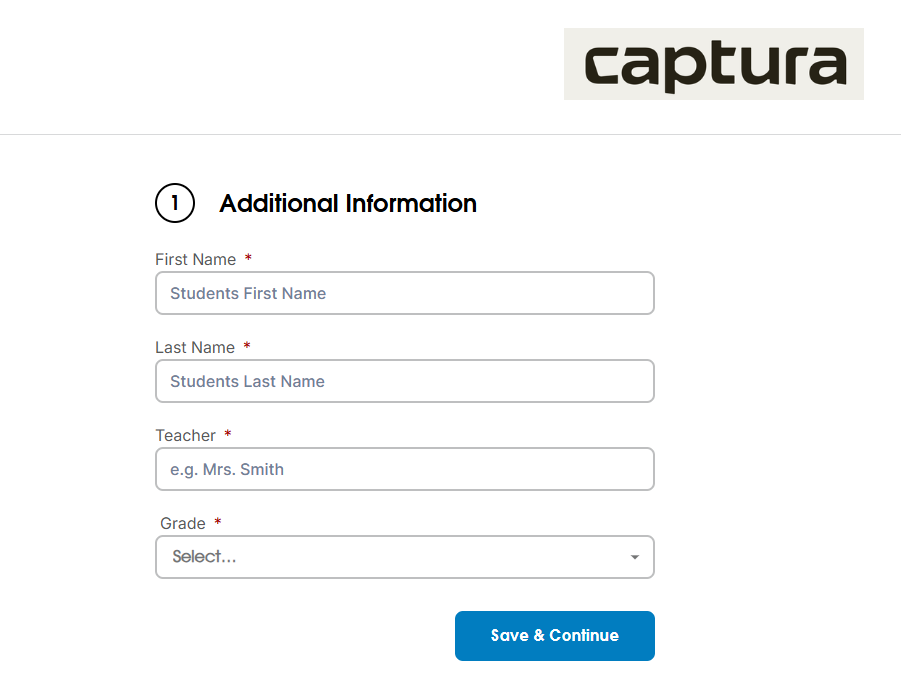Click the red asterisk beside First Name
The width and height of the screenshot is (901, 689).
[248, 257]
